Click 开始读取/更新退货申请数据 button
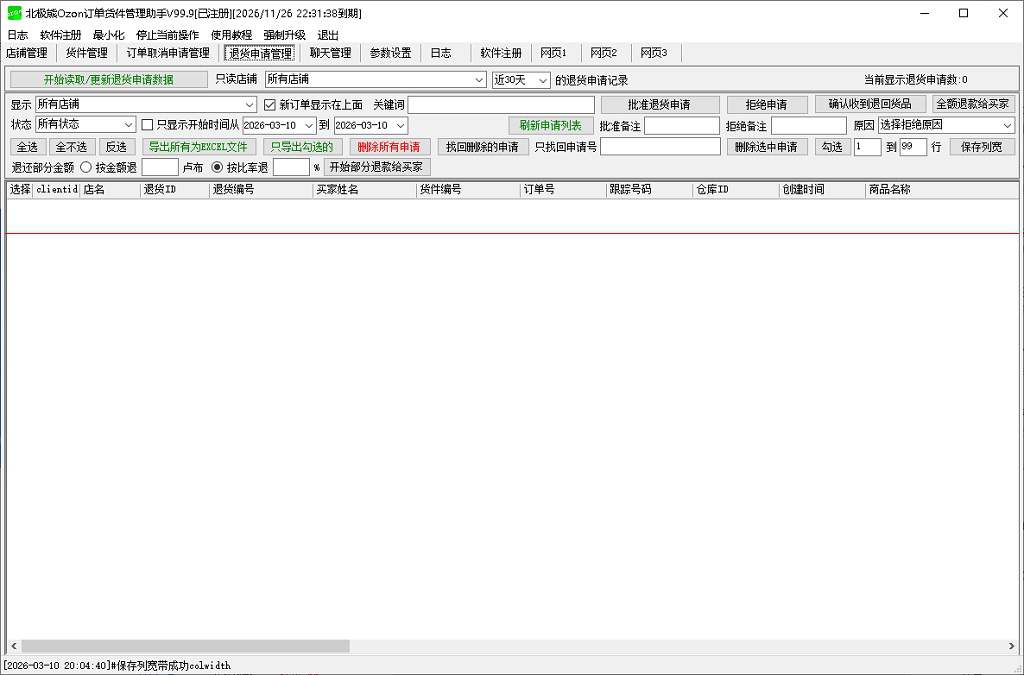The height and width of the screenshot is (675, 1024). [x=108, y=80]
